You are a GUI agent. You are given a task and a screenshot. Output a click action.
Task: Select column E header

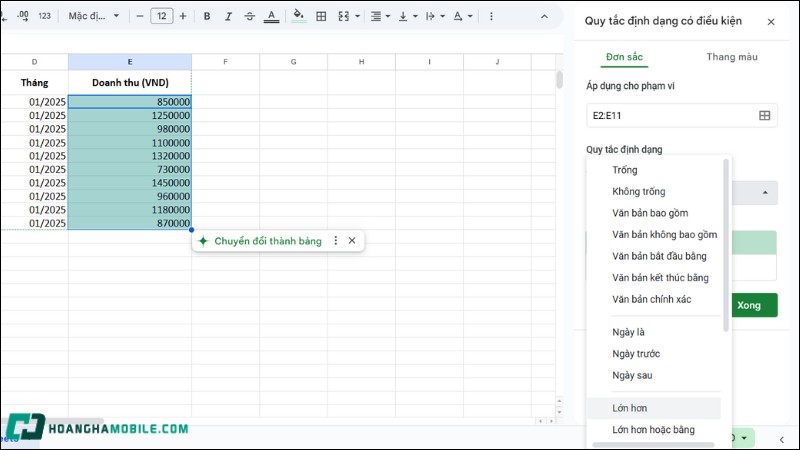point(130,62)
